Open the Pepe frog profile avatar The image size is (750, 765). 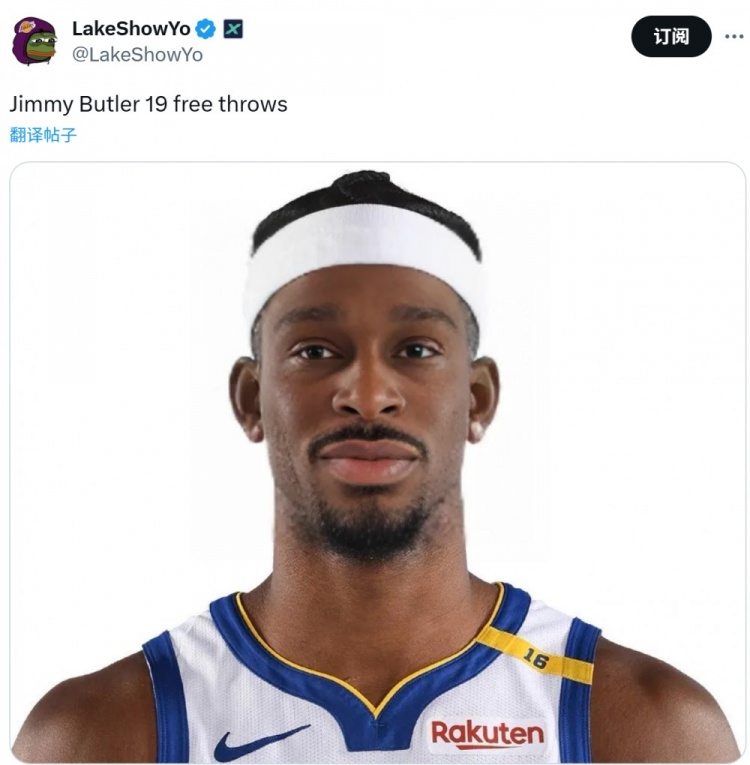34,41
